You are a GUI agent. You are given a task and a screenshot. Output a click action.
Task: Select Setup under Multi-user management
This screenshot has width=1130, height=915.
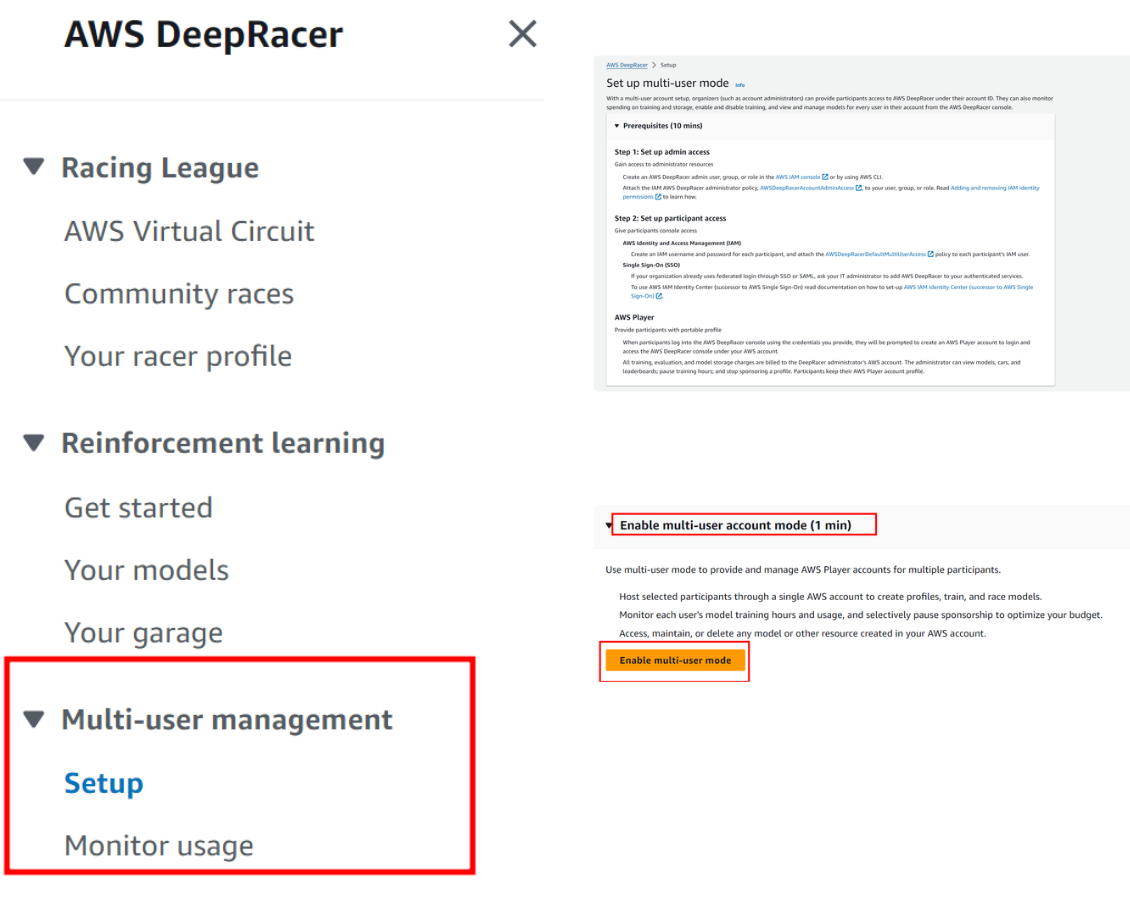pos(104,783)
